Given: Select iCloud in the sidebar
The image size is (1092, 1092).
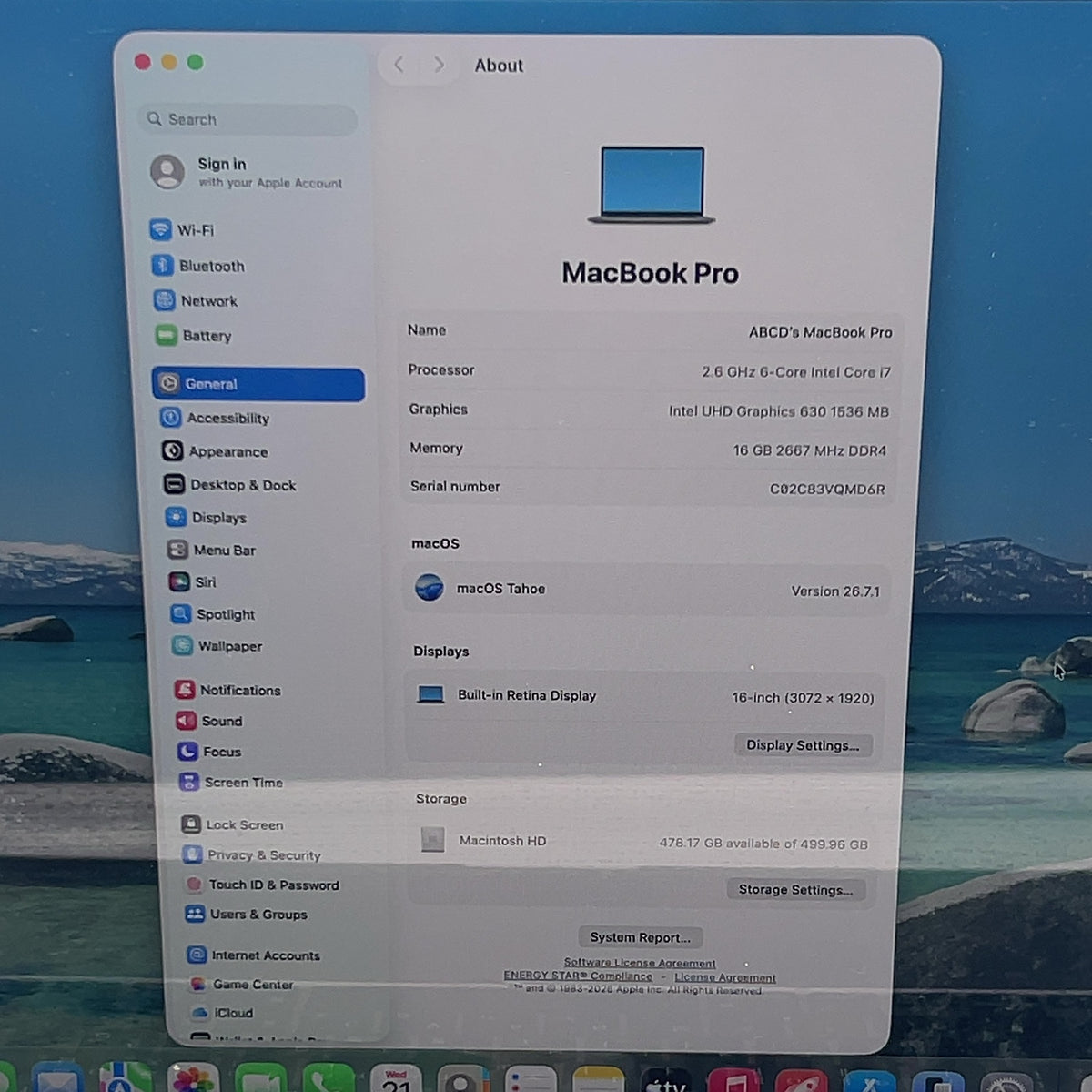Looking at the screenshot, I should click(x=222, y=1012).
